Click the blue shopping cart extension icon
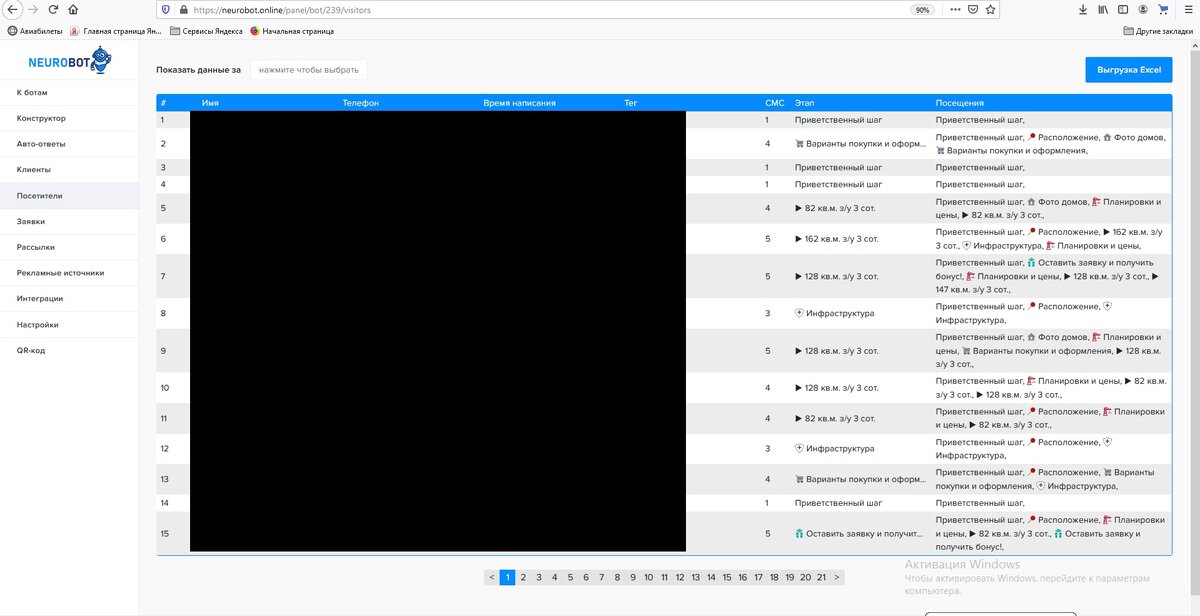The image size is (1200, 616). 1163,9
